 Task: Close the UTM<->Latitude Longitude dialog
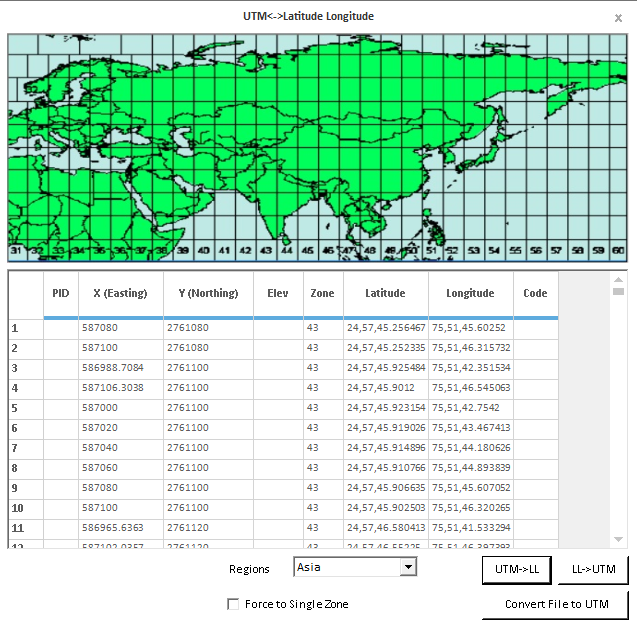tap(618, 18)
